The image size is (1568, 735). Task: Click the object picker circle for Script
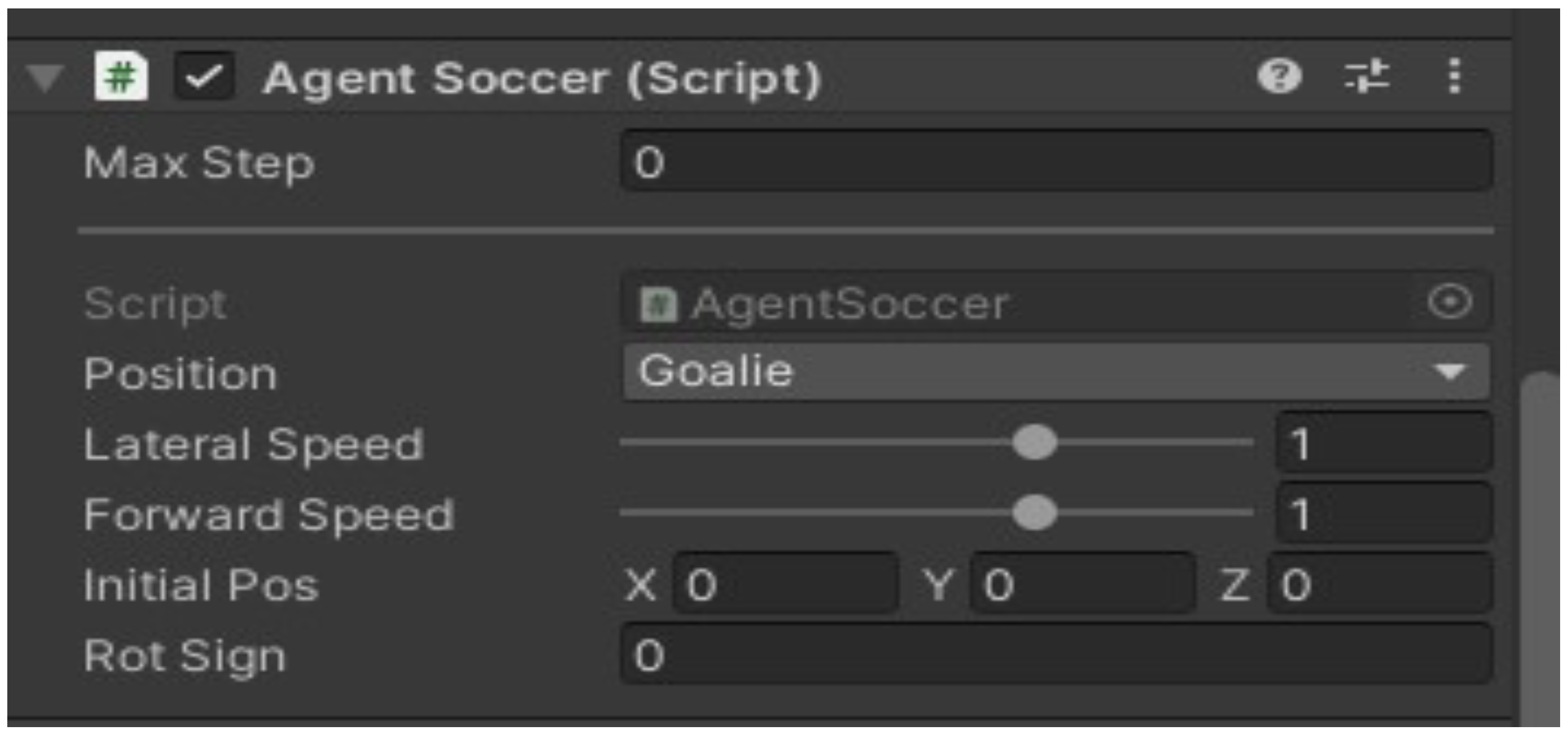1449,302
